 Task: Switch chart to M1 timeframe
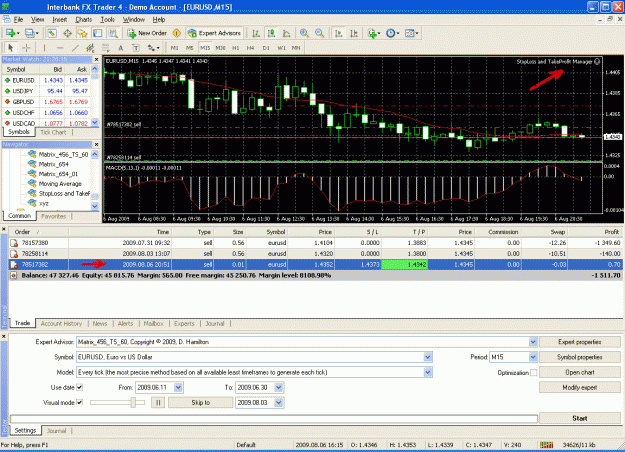point(175,48)
